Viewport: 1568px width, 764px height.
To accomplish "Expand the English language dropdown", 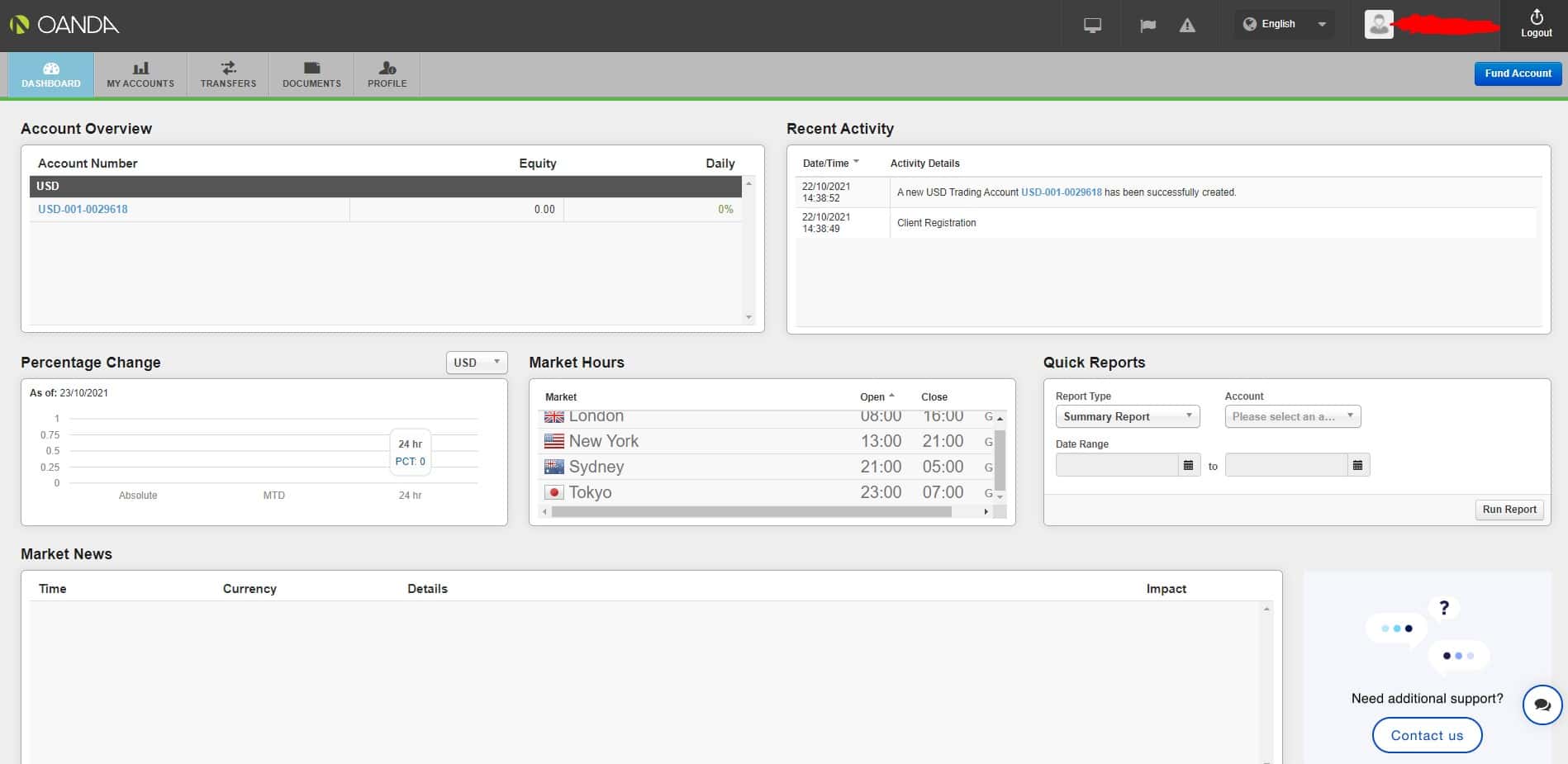I will click(x=1285, y=25).
